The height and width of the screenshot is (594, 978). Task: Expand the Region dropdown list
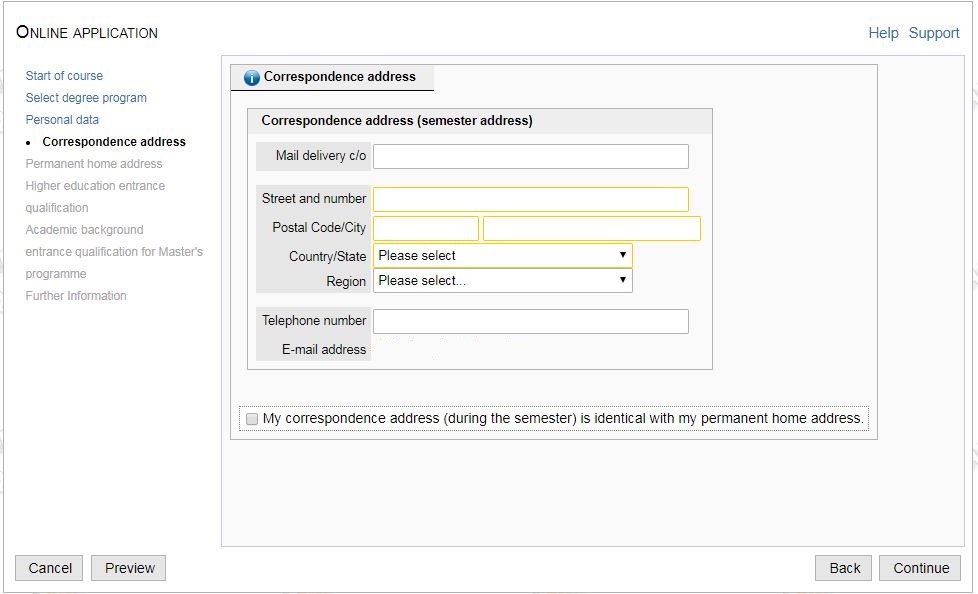502,281
